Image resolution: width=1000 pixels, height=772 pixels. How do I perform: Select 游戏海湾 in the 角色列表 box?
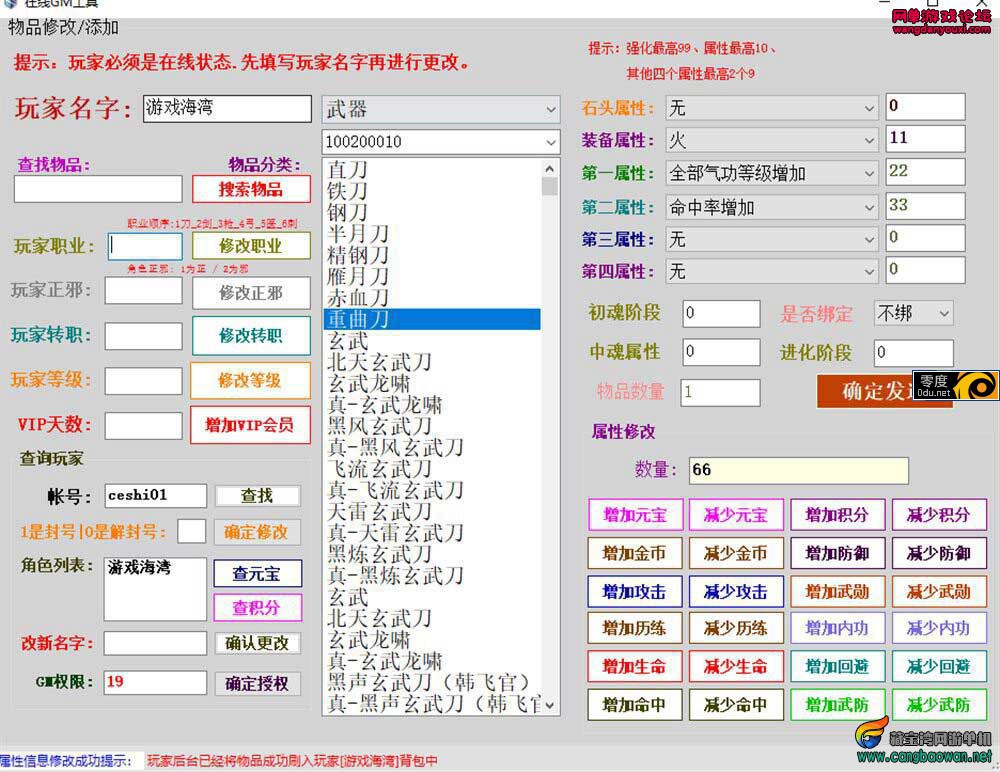[x=139, y=567]
